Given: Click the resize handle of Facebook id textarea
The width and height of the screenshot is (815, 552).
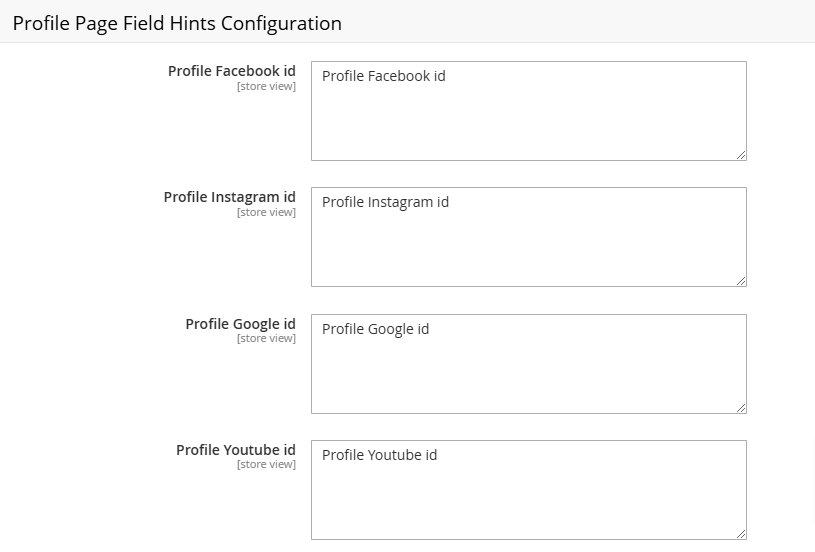Looking at the screenshot, I should coord(741,155).
